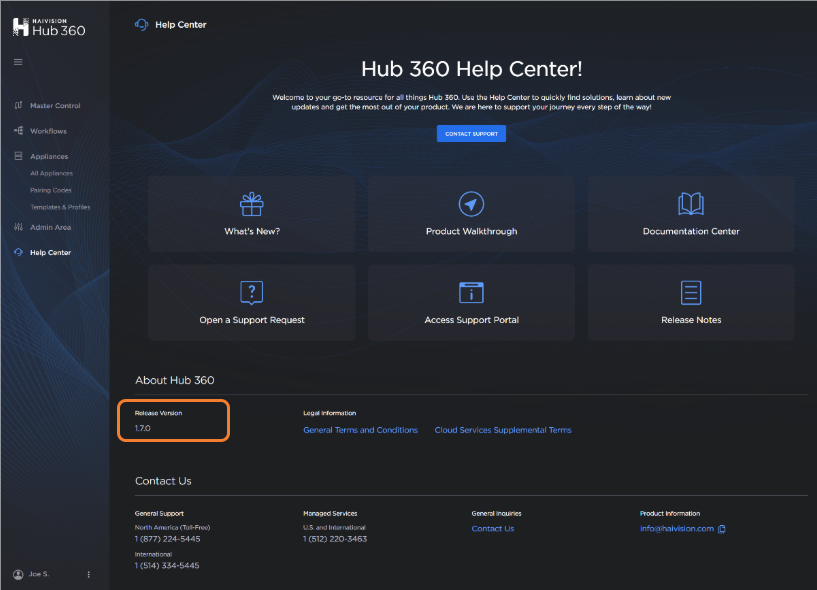Click the Haivision Hub 360 logo
Viewport: 817px width, 590px height.
(49, 27)
